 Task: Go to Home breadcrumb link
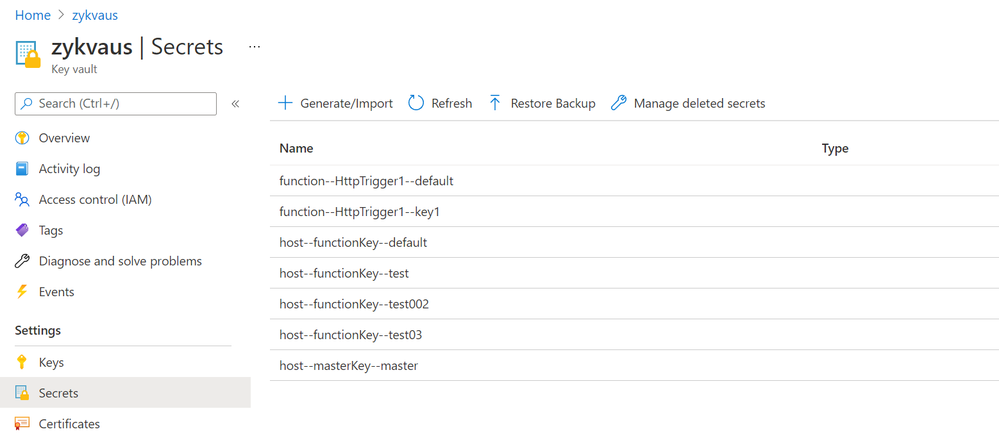(33, 16)
